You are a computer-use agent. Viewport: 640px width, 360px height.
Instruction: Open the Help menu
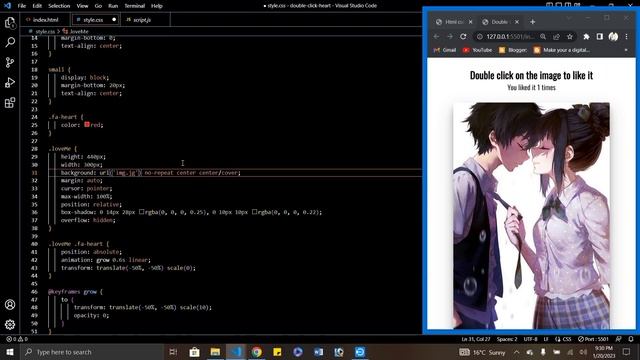[157, 6]
